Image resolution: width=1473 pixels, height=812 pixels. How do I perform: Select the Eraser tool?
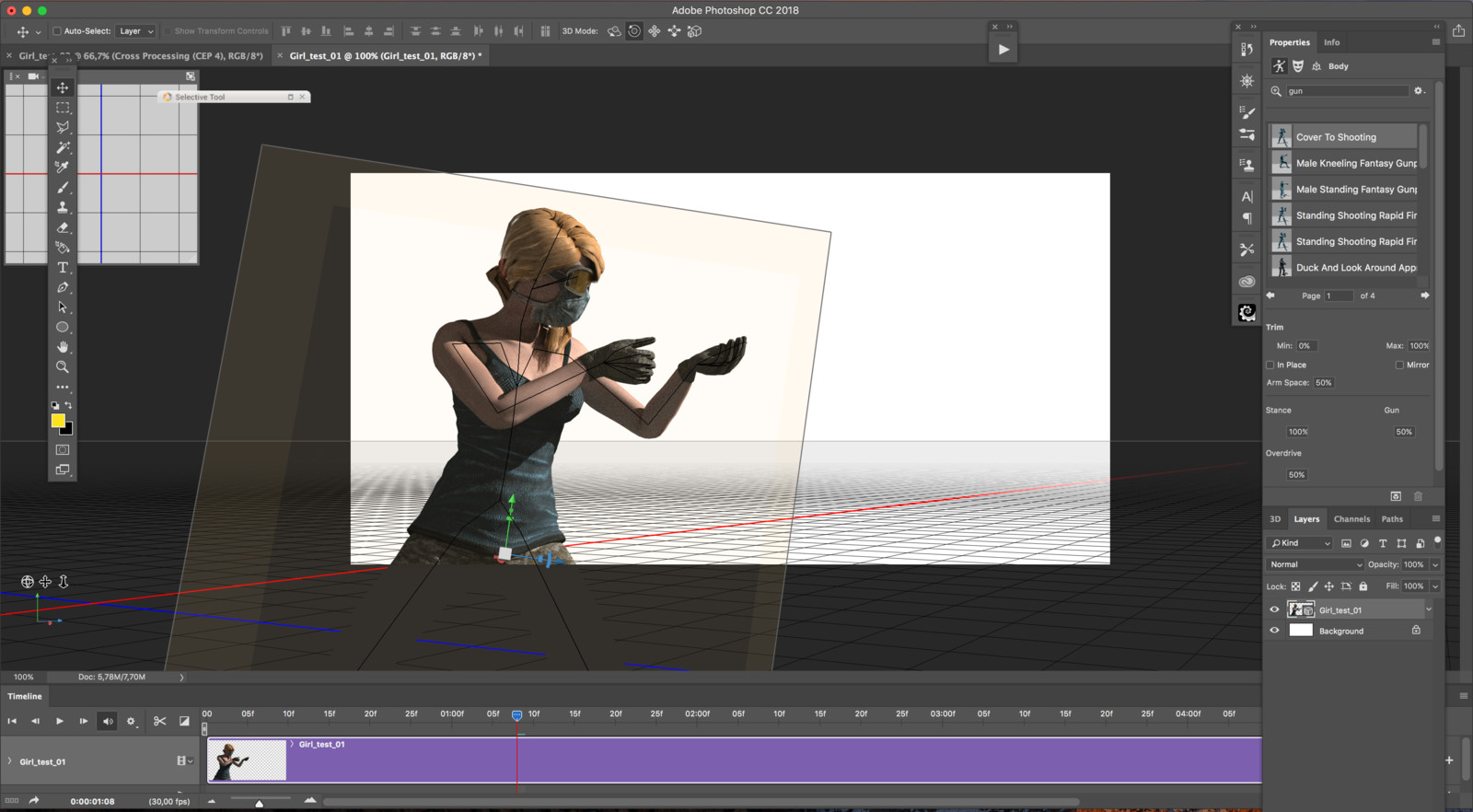[63, 227]
